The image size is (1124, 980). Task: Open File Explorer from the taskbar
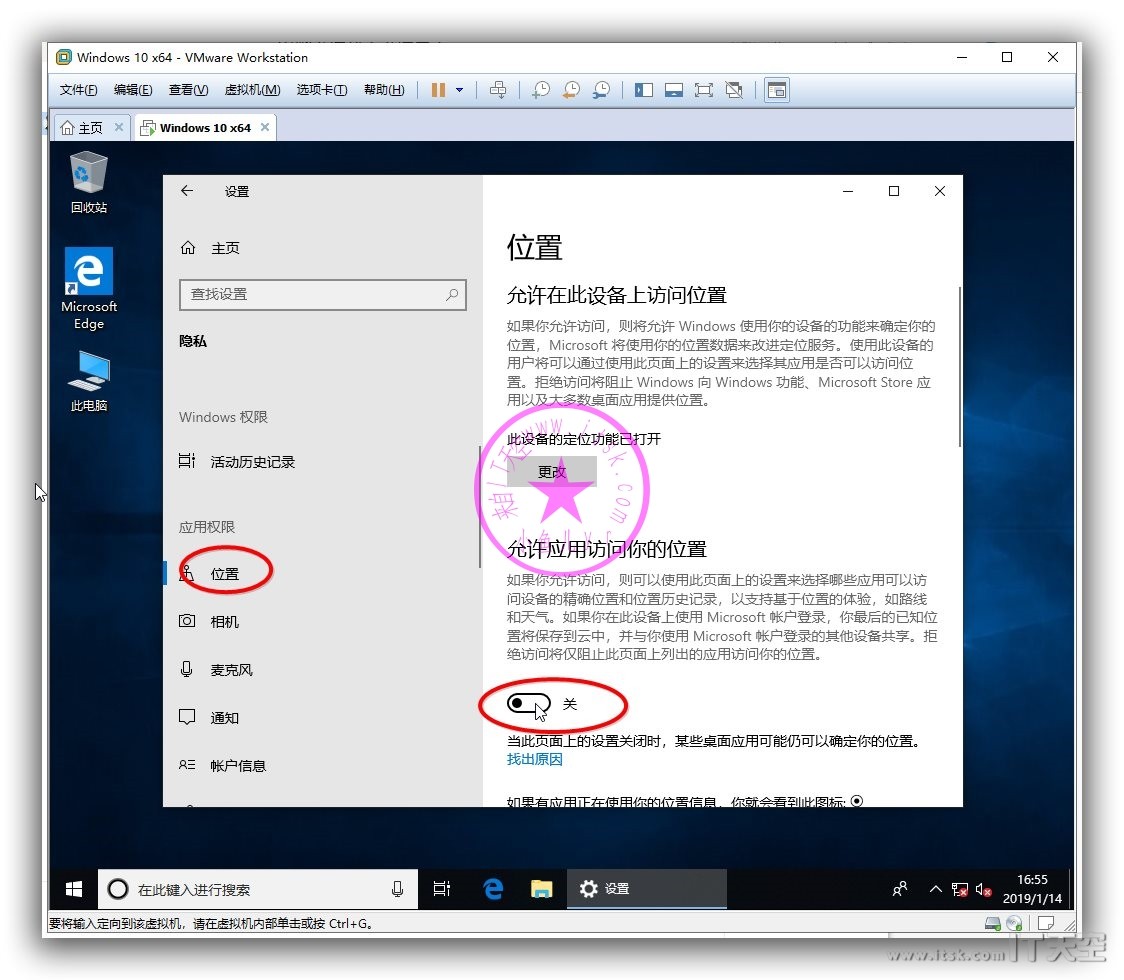coord(541,889)
